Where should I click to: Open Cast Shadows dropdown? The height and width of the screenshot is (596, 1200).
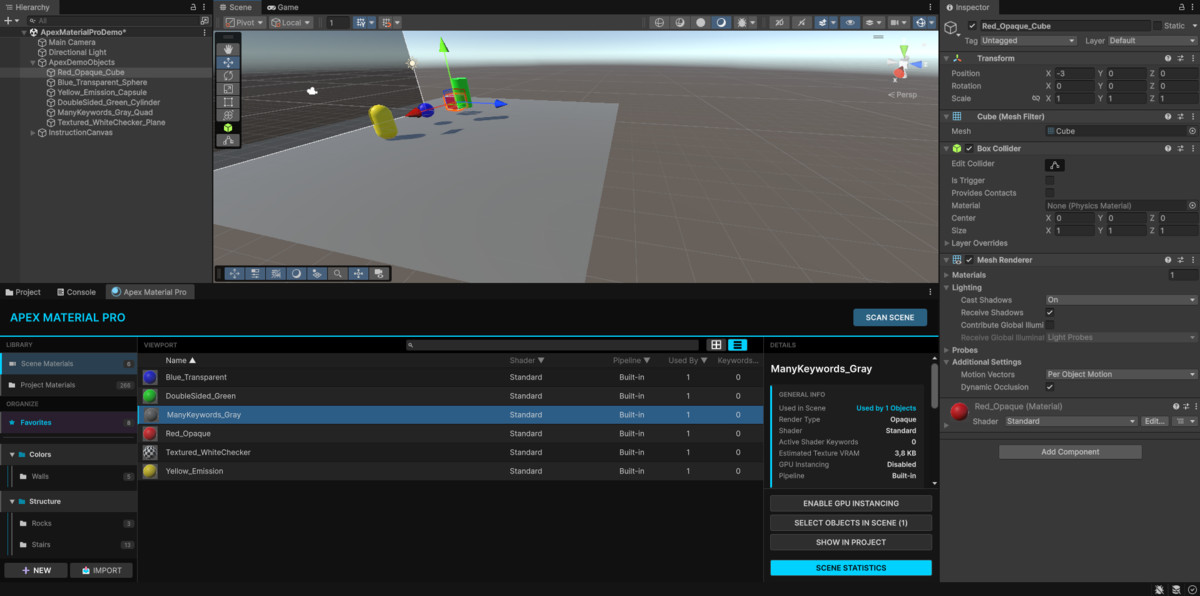[x=1121, y=300]
